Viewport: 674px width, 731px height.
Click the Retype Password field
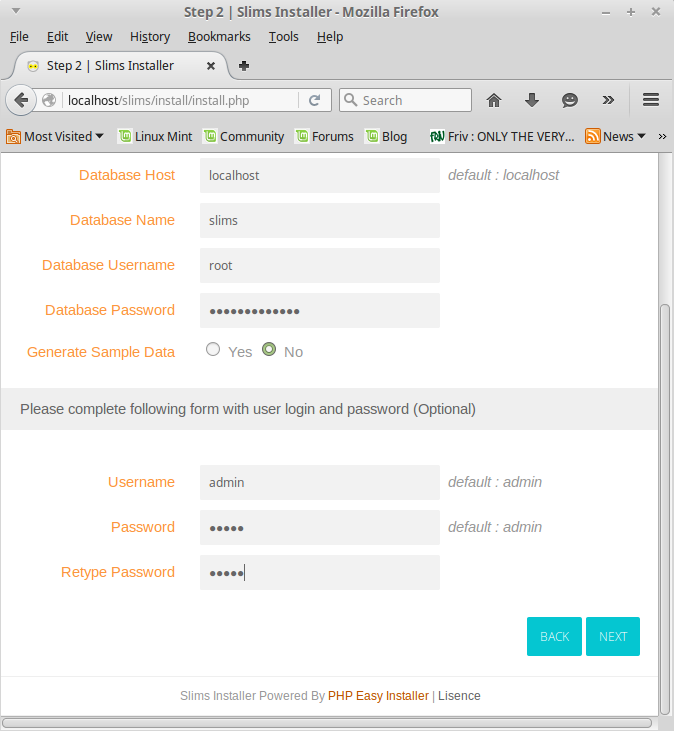point(320,572)
